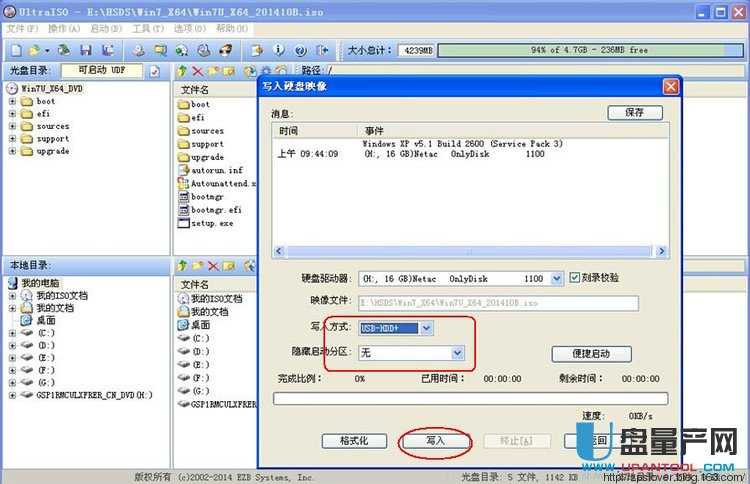The image size is (750, 484).
Task: Click green up-folder arrow in disc file pane
Action: tap(181, 71)
